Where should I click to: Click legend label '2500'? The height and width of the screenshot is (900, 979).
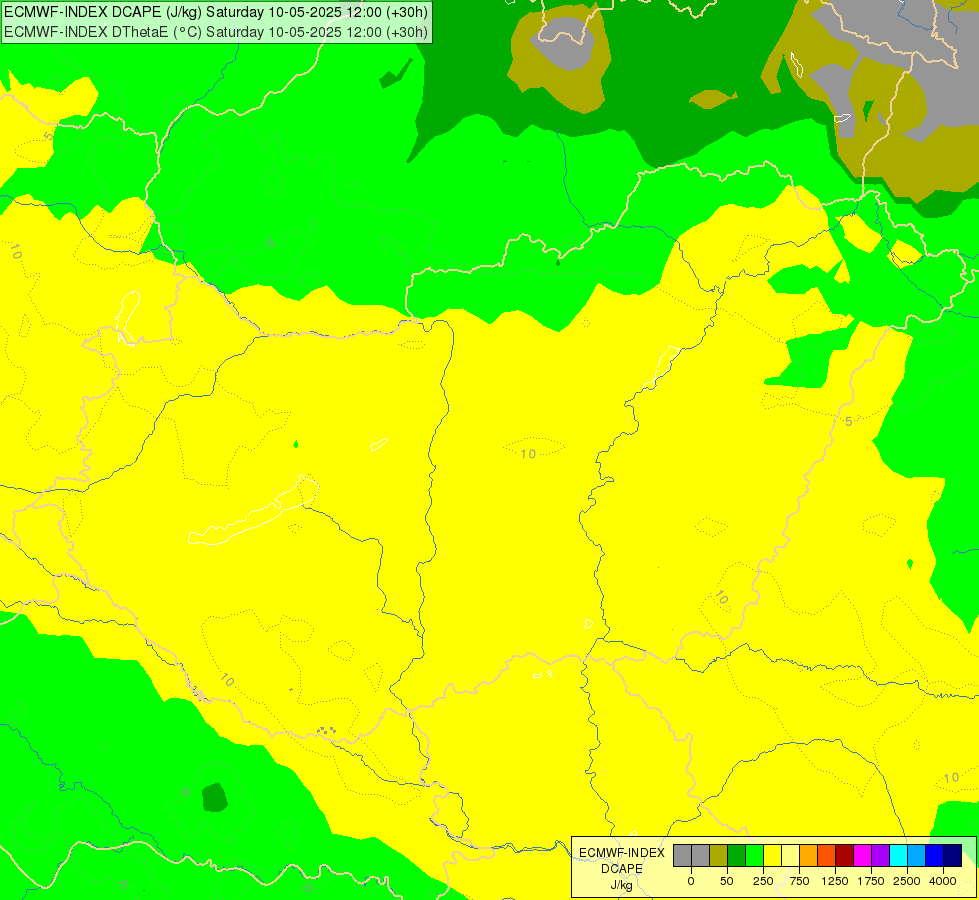(907, 881)
